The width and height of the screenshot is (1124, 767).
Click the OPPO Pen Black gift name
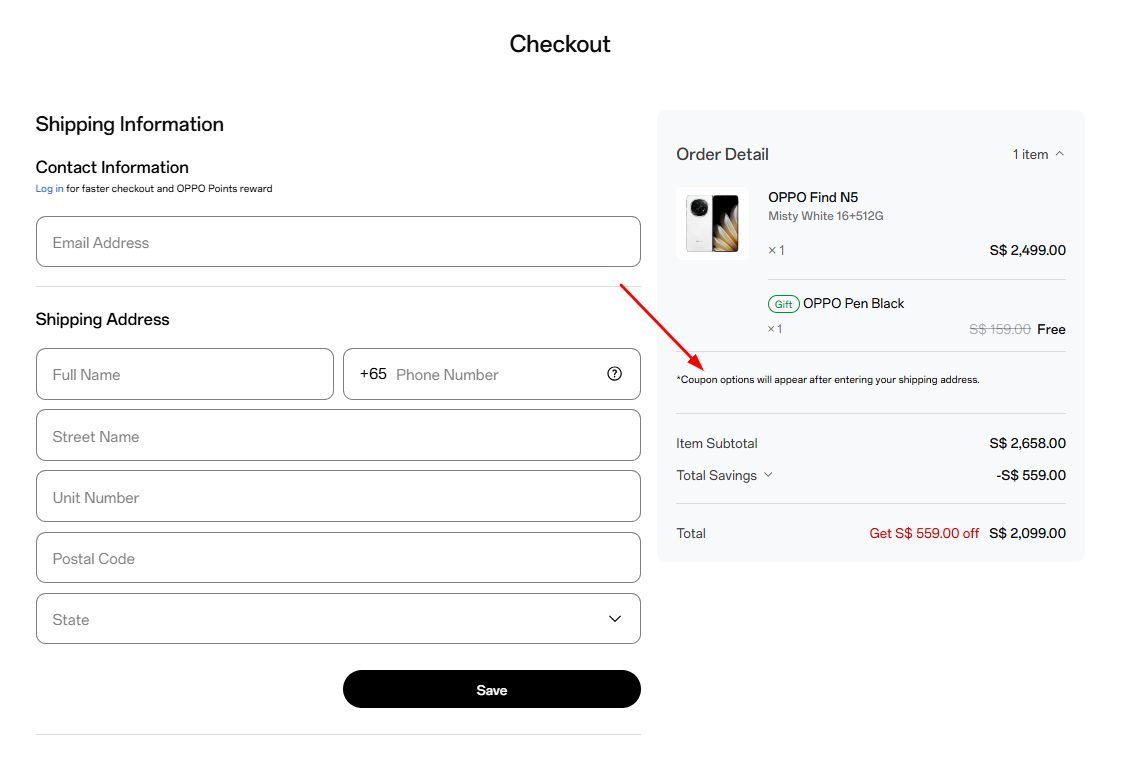coord(853,303)
